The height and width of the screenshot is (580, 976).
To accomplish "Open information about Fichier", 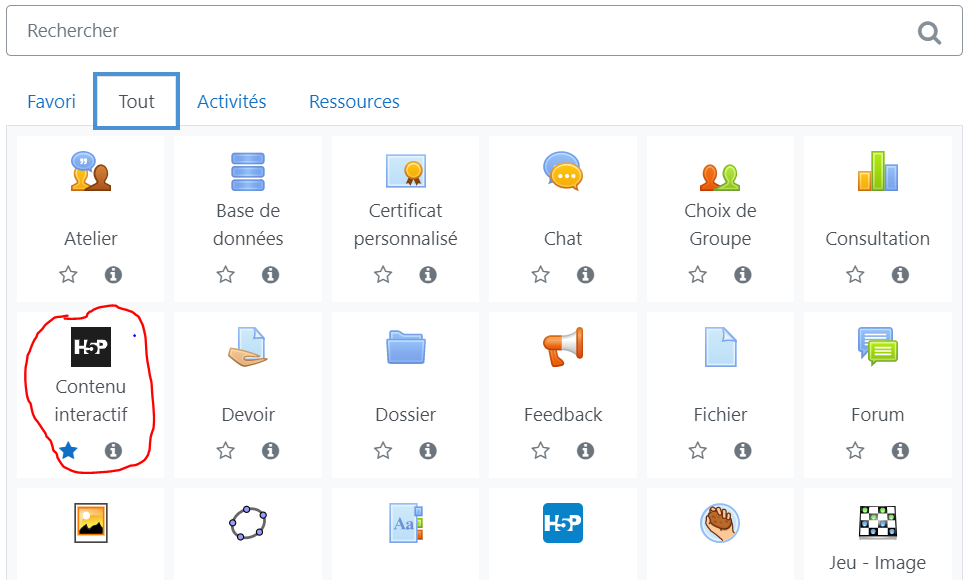I will 743,450.
